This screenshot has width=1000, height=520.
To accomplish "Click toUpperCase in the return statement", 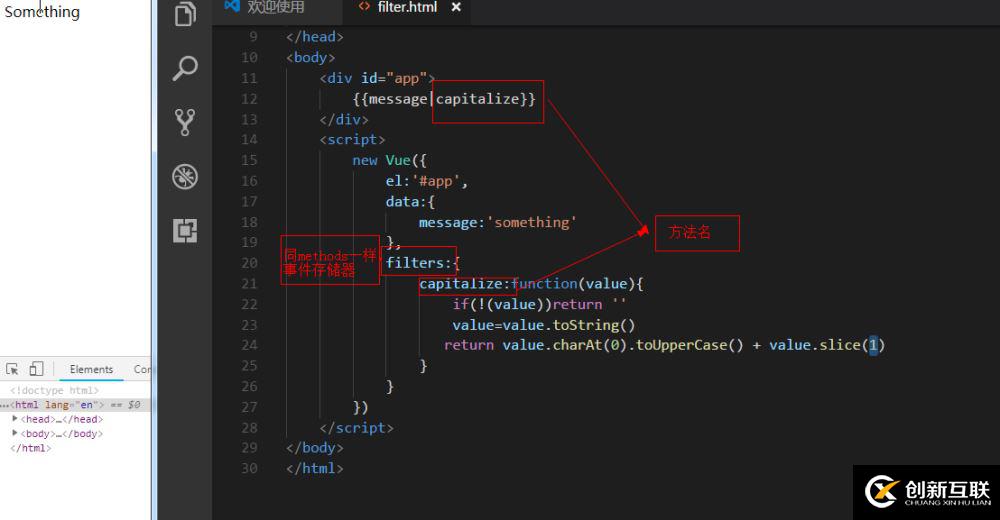I will (x=682, y=345).
